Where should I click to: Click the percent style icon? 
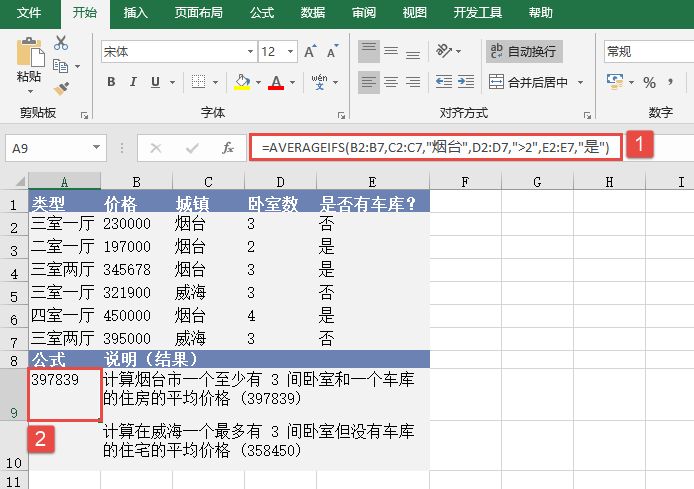649,82
